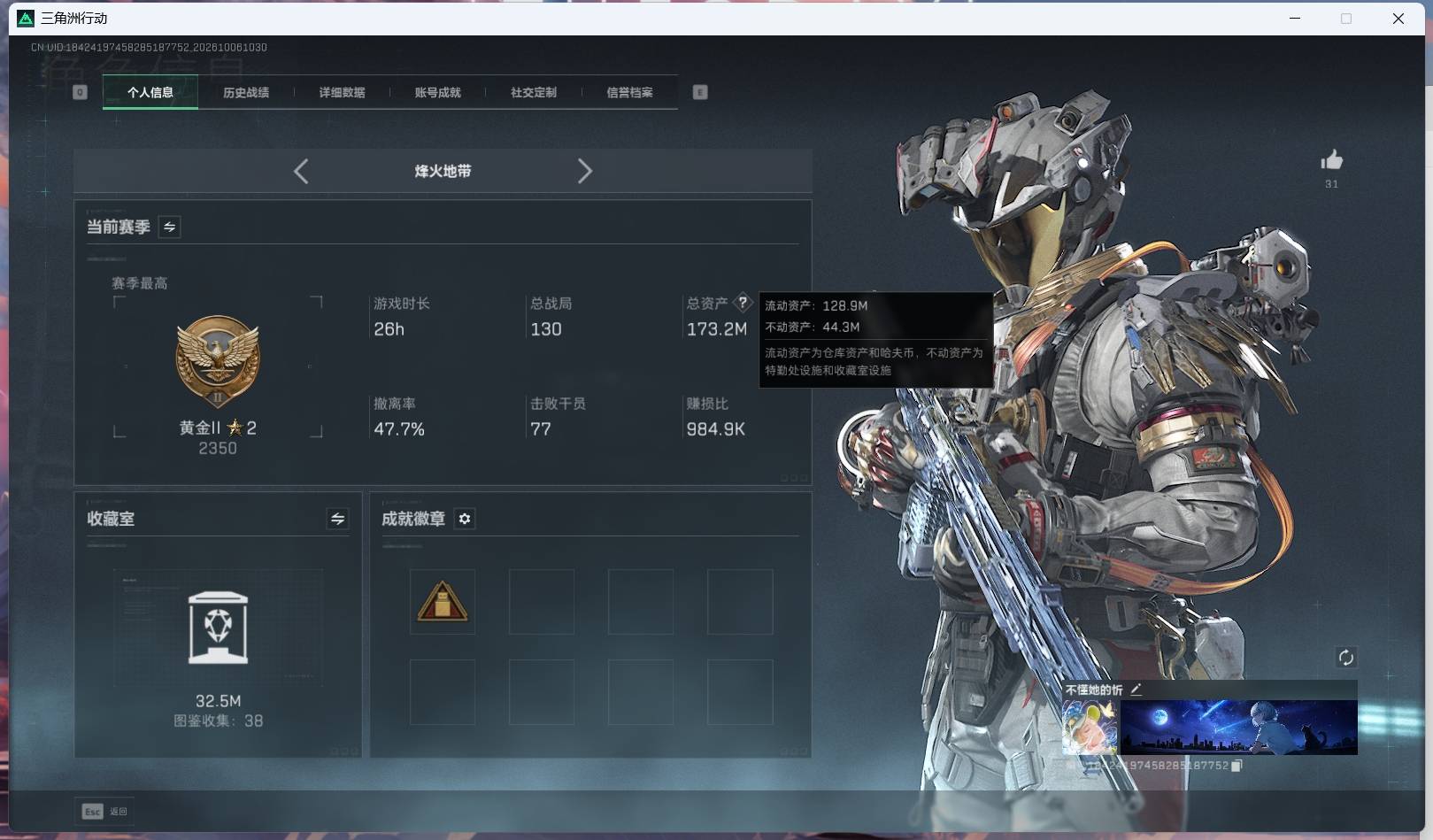Open the 详细数据 tab
The height and width of the screenshot is (840, 1433).
(342, 92)
